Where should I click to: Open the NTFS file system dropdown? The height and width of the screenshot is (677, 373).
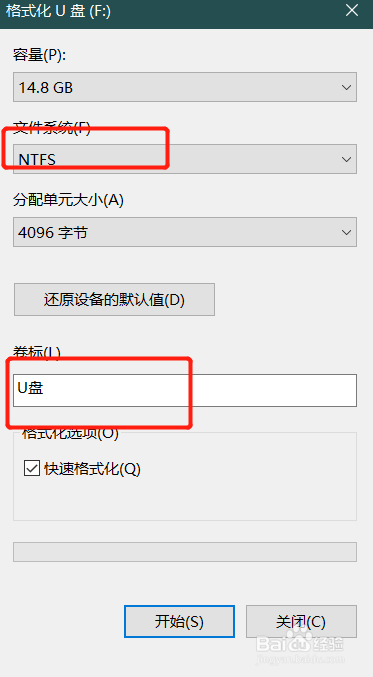pyautogui.click(x=185, y=159)
